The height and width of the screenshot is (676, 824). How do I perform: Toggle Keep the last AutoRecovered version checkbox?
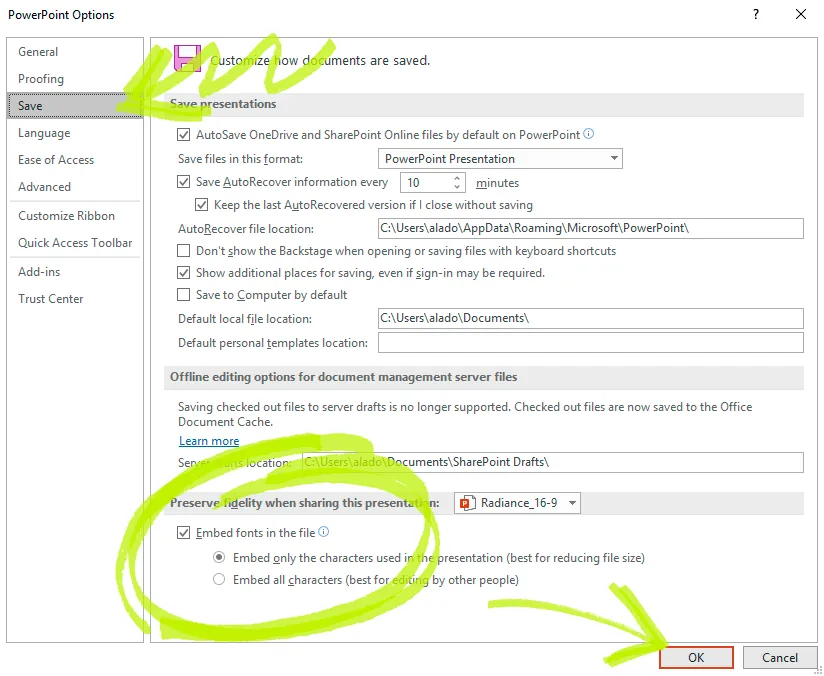pyautogui.click(x=201, y=204)
